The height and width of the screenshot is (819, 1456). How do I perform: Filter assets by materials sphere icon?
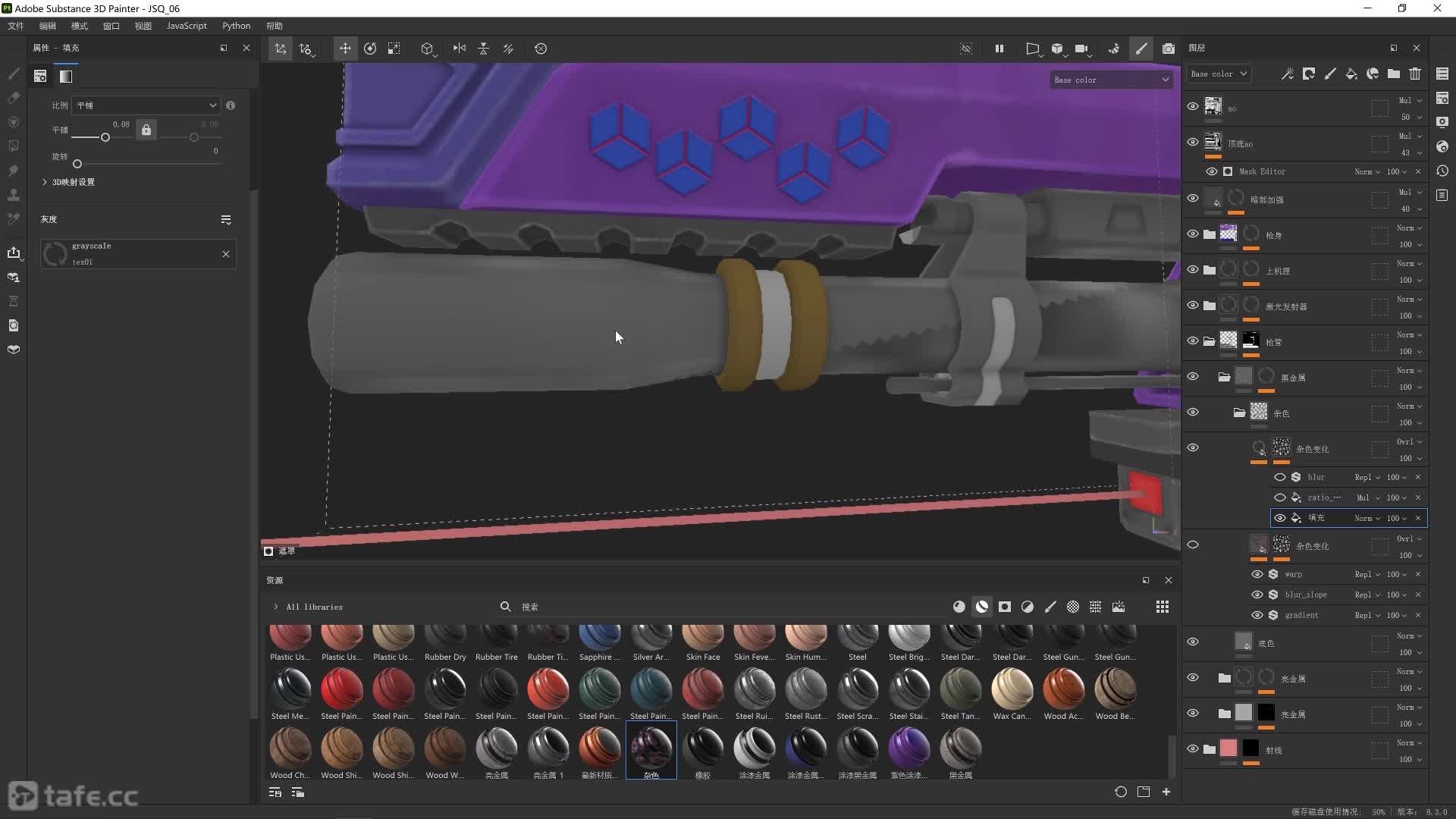(959, 607)
